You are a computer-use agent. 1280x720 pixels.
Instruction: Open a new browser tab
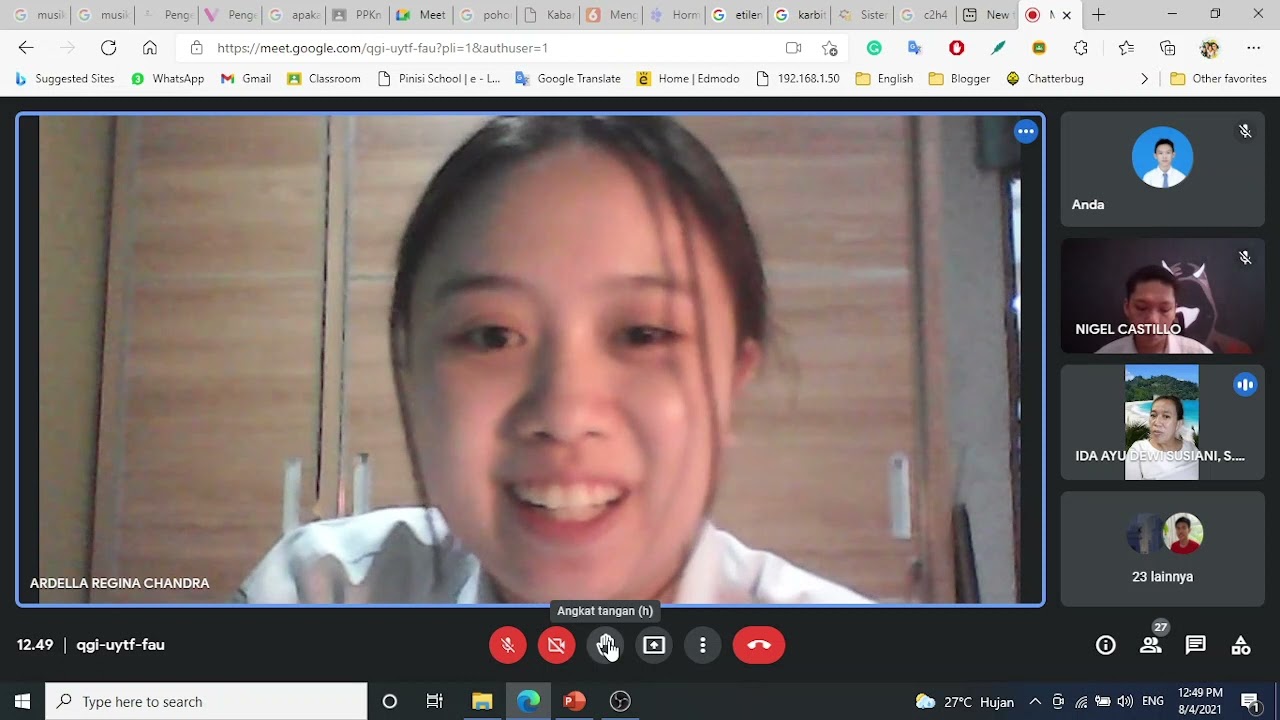(1098, 15)
